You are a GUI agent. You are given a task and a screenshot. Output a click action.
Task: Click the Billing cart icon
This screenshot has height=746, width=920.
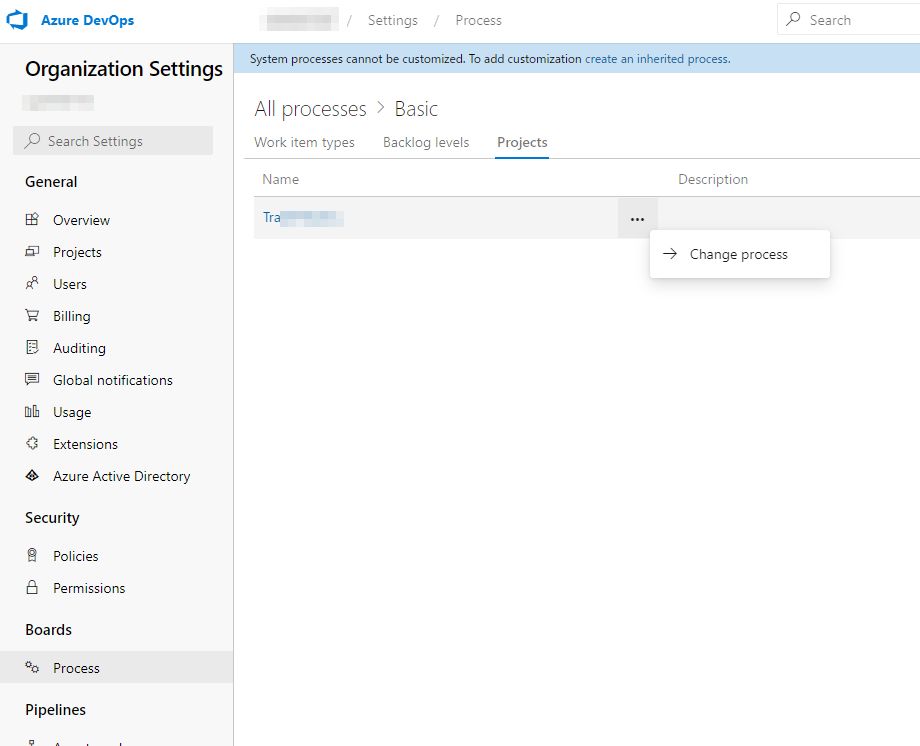pos(32,316)
